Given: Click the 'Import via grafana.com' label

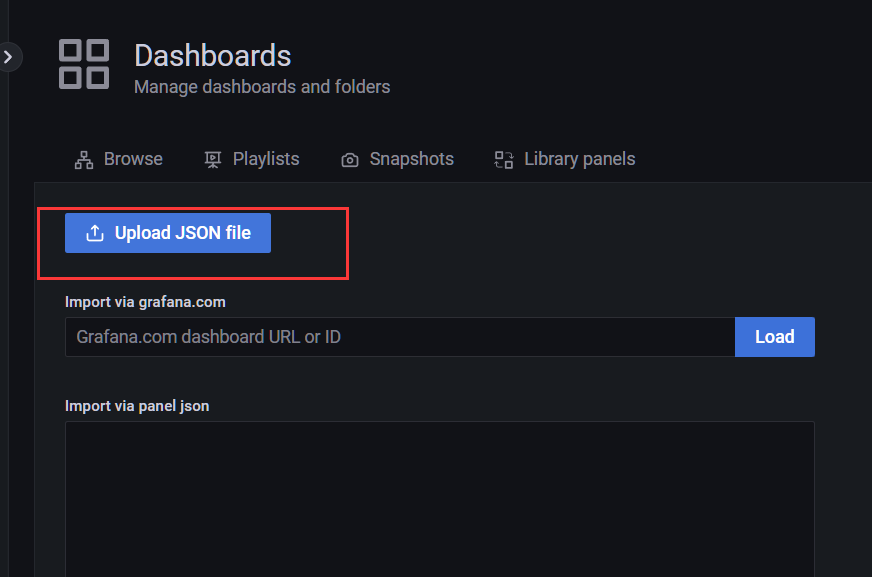Looking at the screenshot, I should (x=145, y=302).
